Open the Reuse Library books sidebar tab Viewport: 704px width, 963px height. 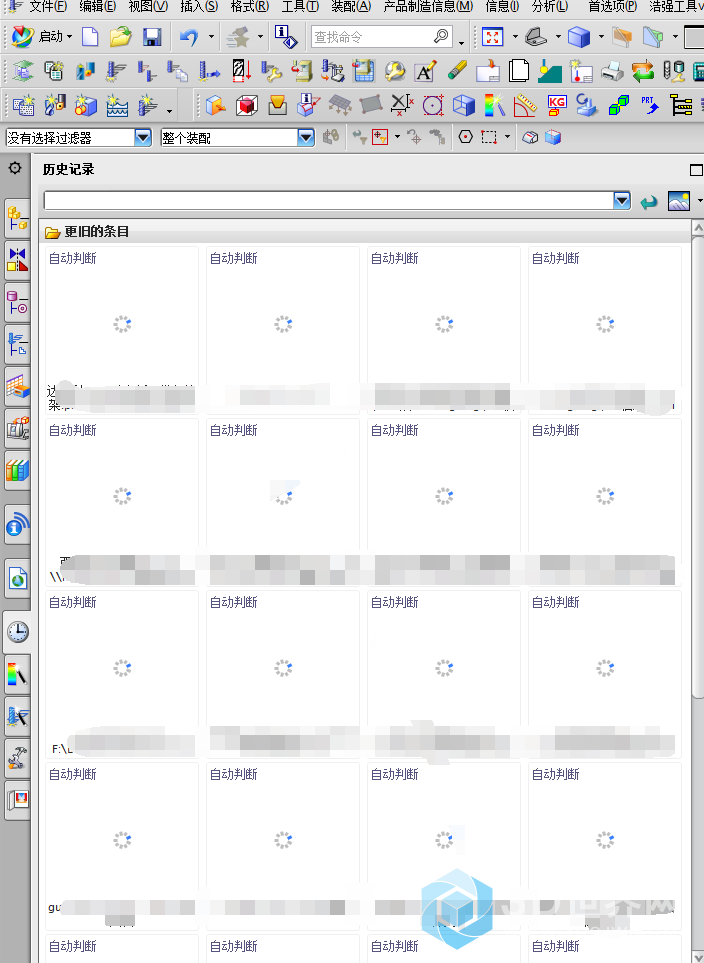17,470
